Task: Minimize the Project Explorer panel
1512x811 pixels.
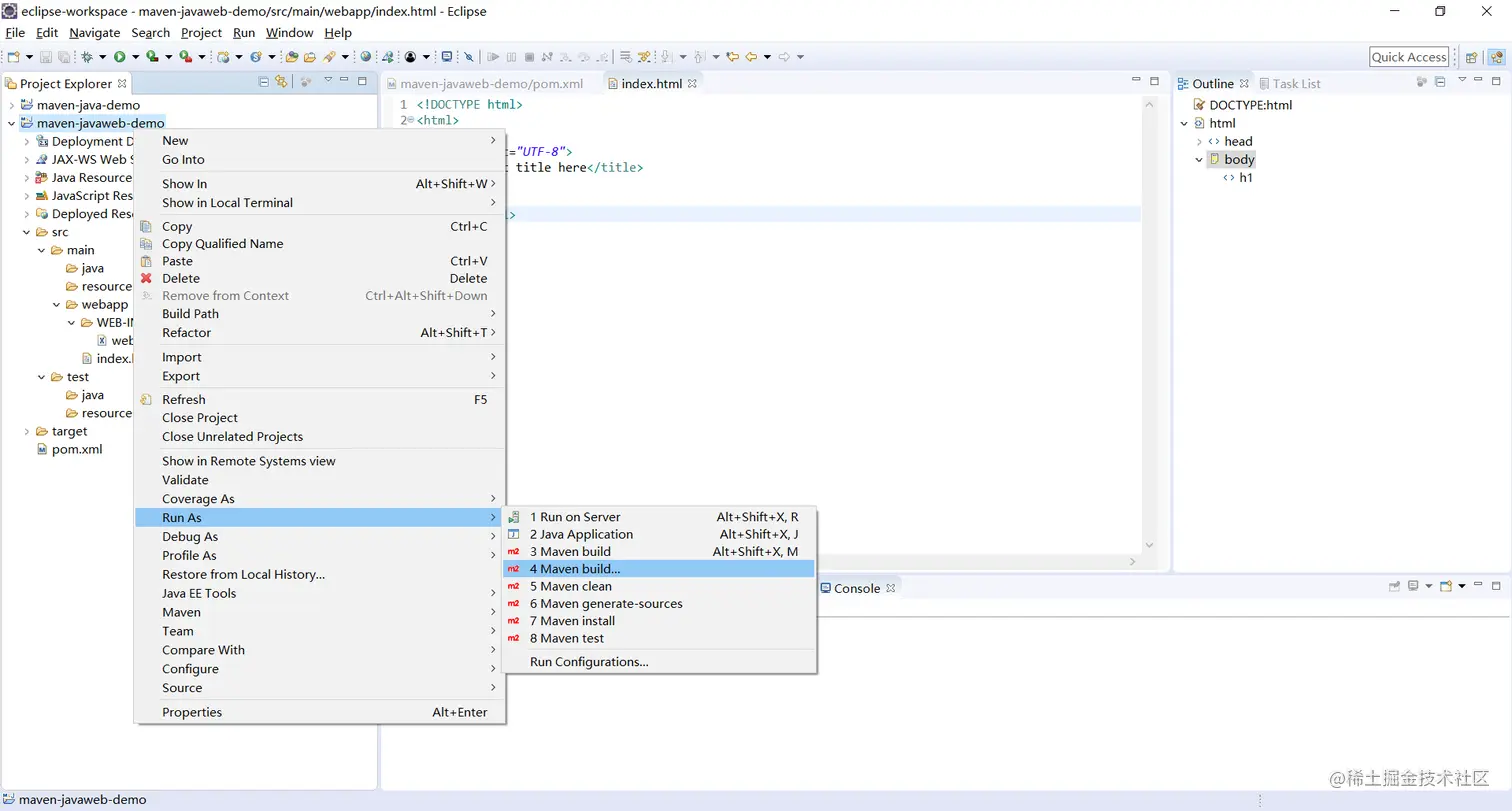Action: pos(344,80)
